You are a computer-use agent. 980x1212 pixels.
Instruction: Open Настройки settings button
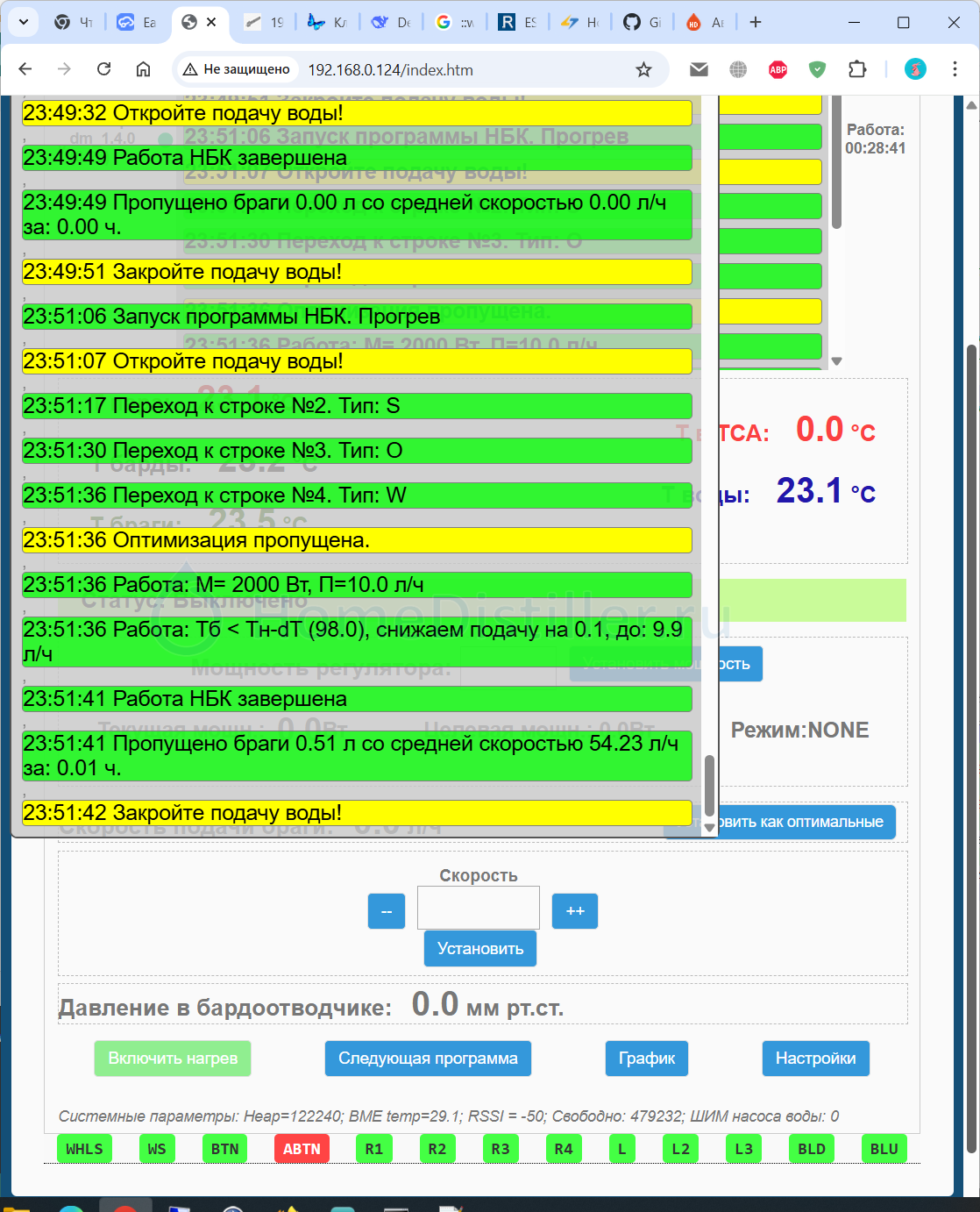point(815,1059)
